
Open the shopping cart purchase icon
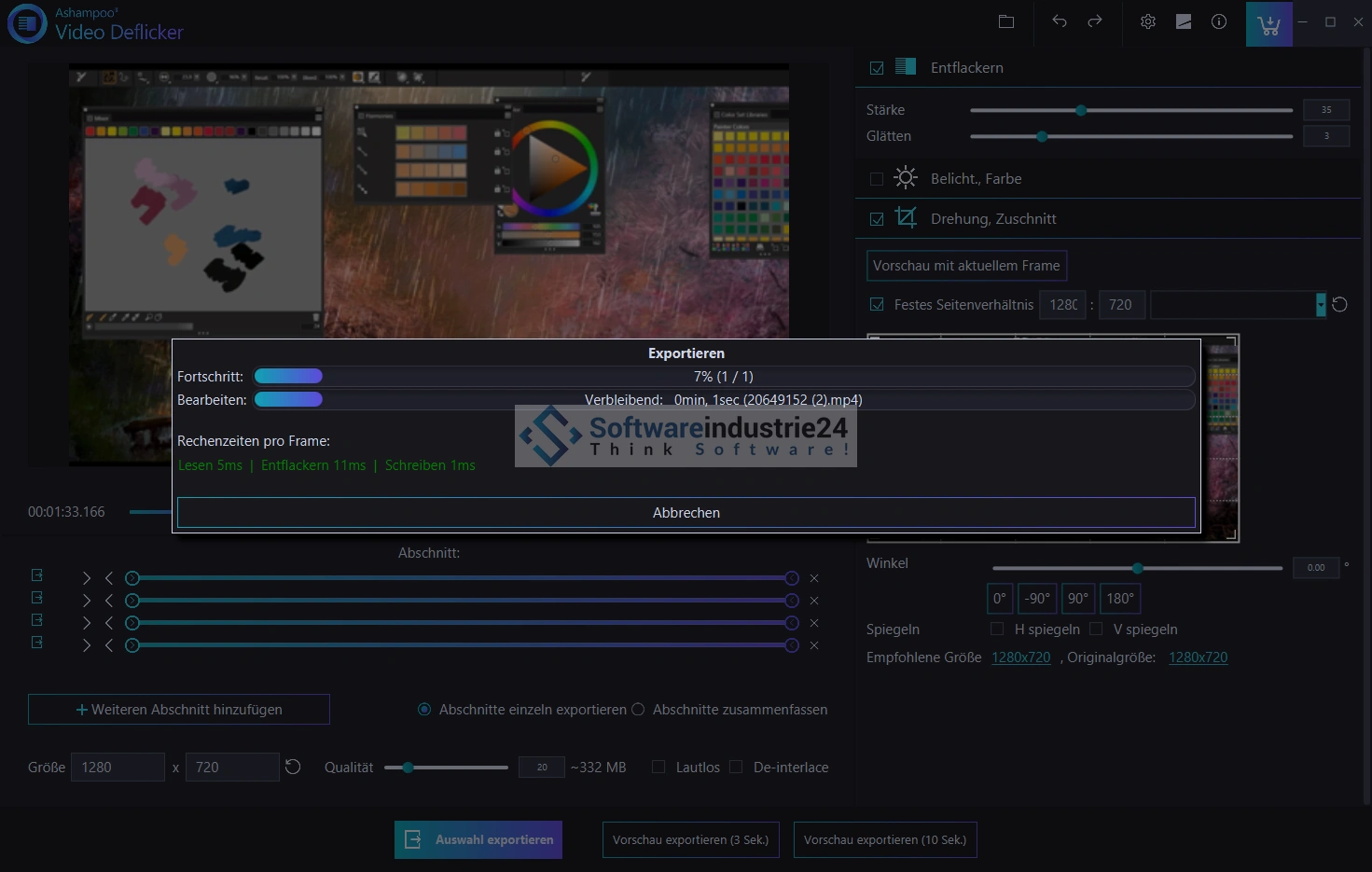[x=1268, y=24]
